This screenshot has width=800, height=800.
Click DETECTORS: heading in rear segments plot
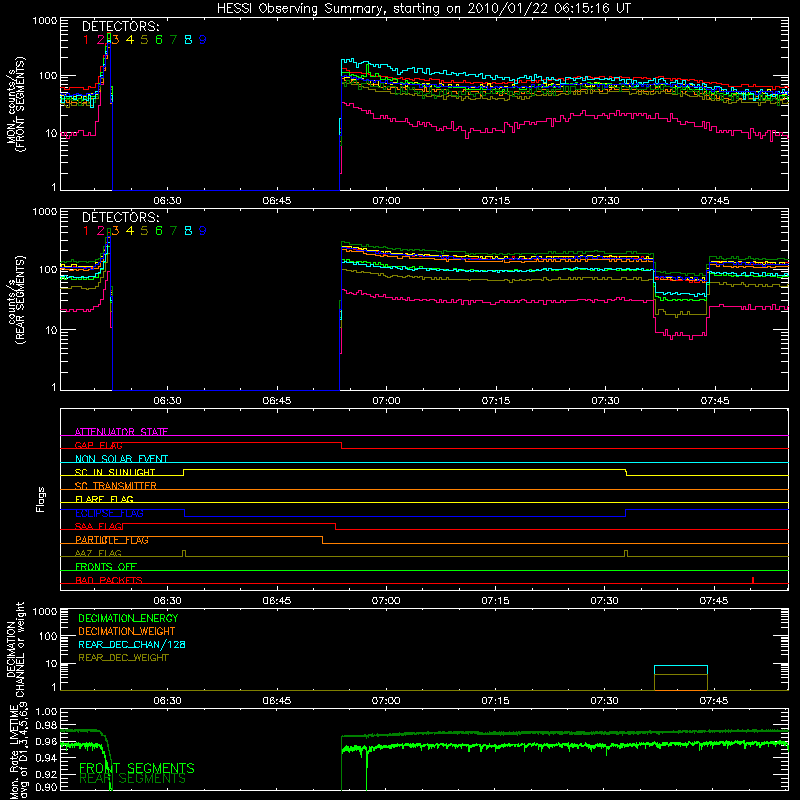pyautogui.click(x=121, y=217)
